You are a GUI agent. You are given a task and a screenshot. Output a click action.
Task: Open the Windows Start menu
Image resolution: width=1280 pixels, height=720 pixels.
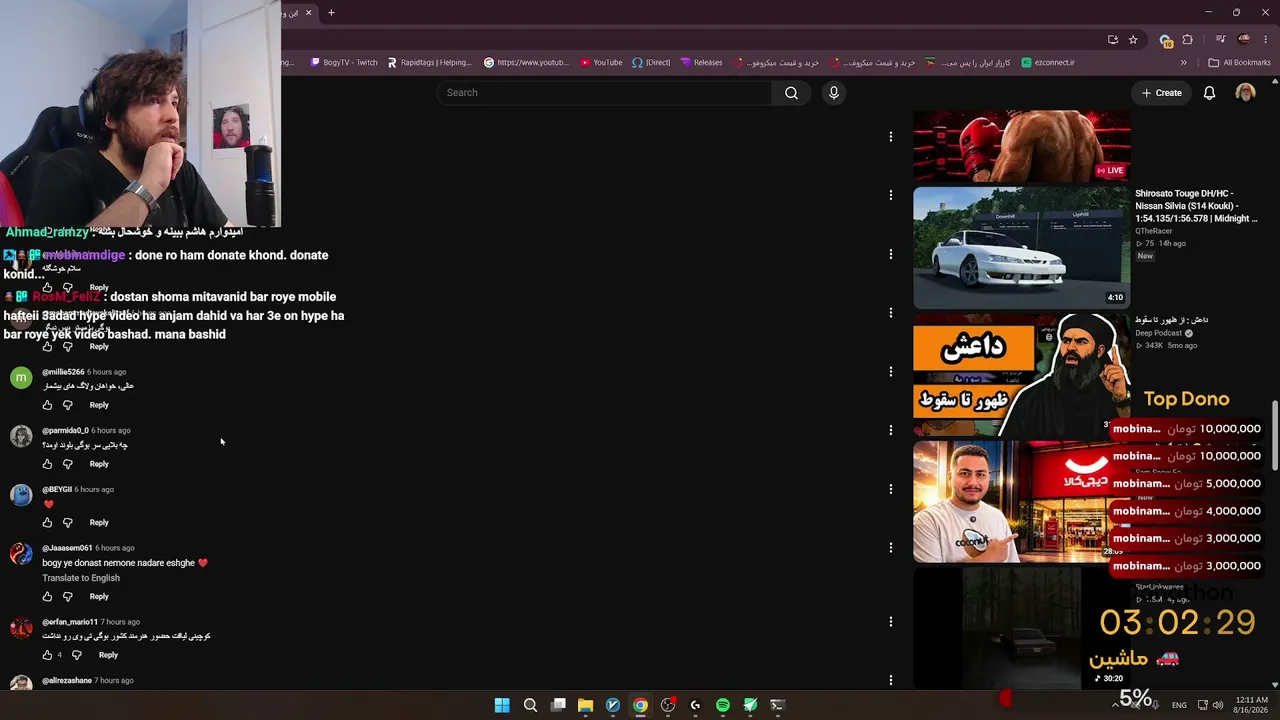pyautogui.click(x=502, y=705)
